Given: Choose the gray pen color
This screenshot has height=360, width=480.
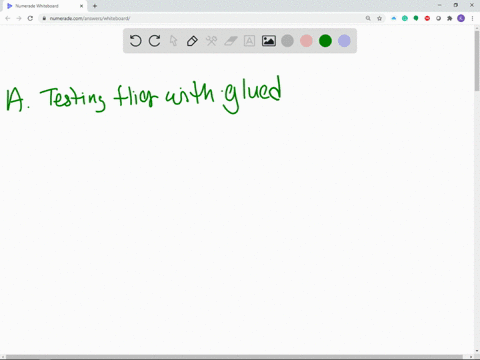Looking at the screenshot, I should (287, 41).
